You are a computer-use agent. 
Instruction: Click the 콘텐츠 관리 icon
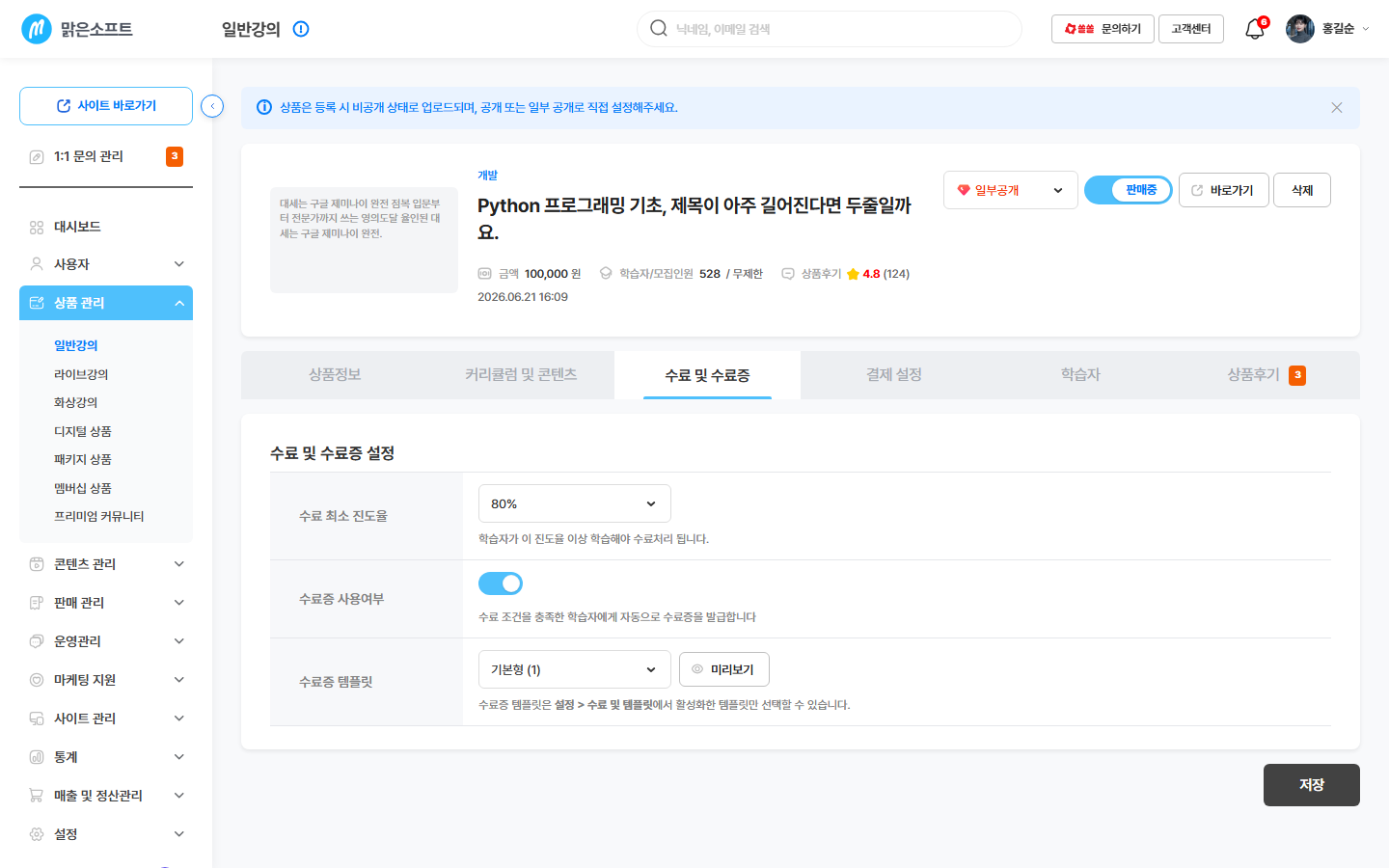pyautogui.click(x=37, y=564)
